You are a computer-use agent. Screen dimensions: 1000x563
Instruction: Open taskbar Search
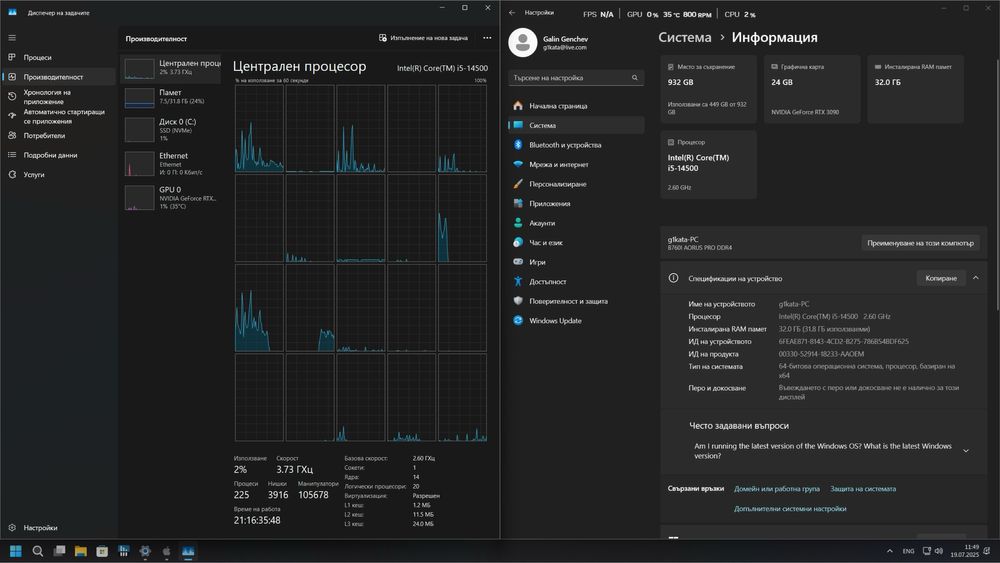(x=38, y=551)
